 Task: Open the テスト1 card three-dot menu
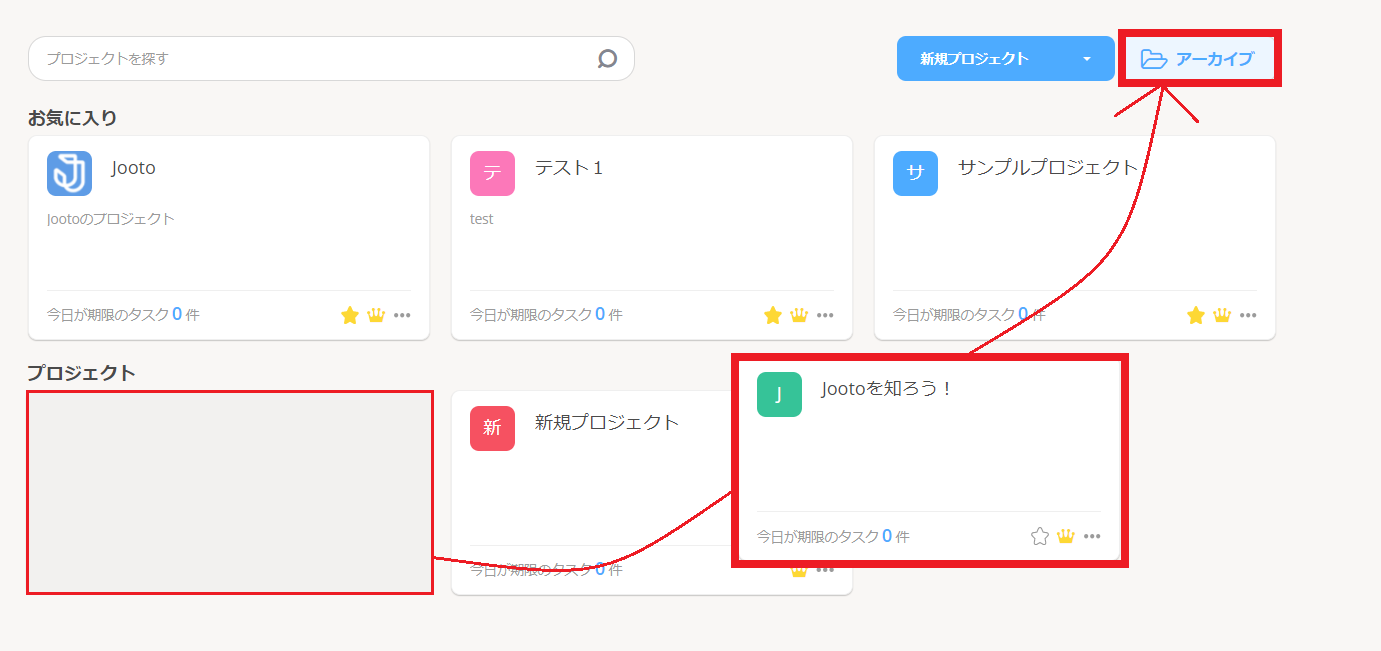[x=825, y=315]
